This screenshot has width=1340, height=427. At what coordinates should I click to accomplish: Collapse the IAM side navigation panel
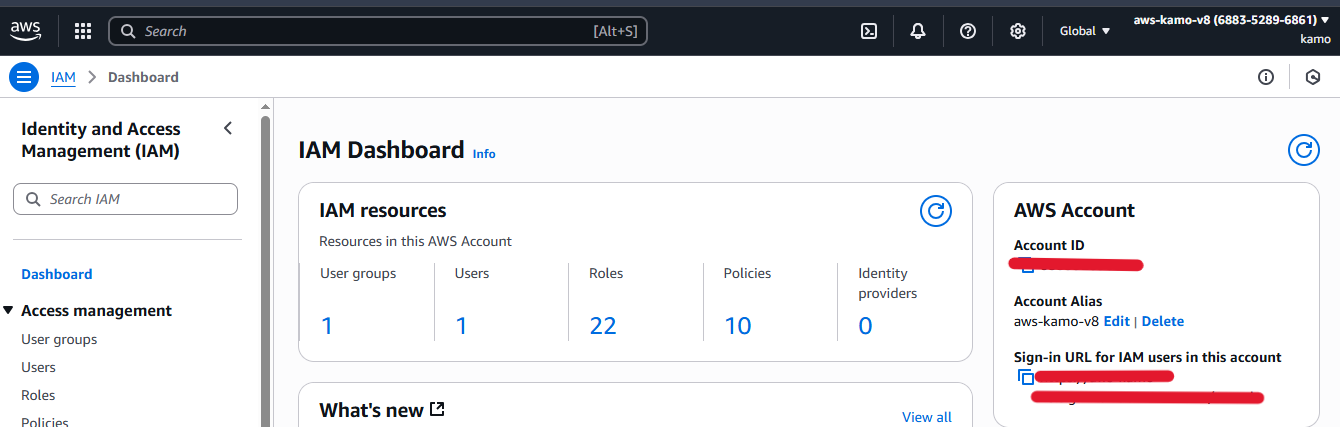pyautogui.click(x=227, y=128)
